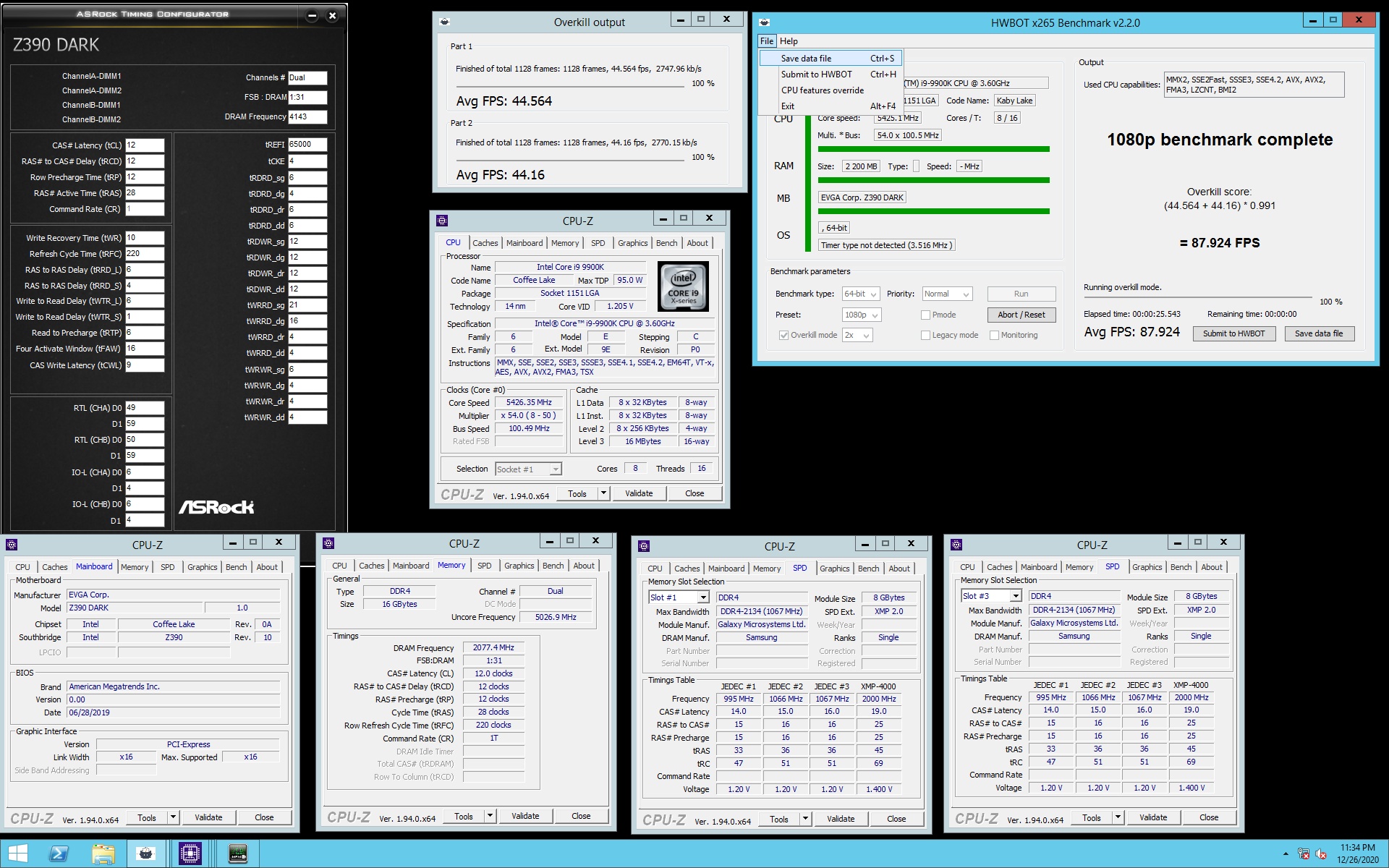Open the Slot #1 memory slot dropdown
1389x868 pixels.
679,597
